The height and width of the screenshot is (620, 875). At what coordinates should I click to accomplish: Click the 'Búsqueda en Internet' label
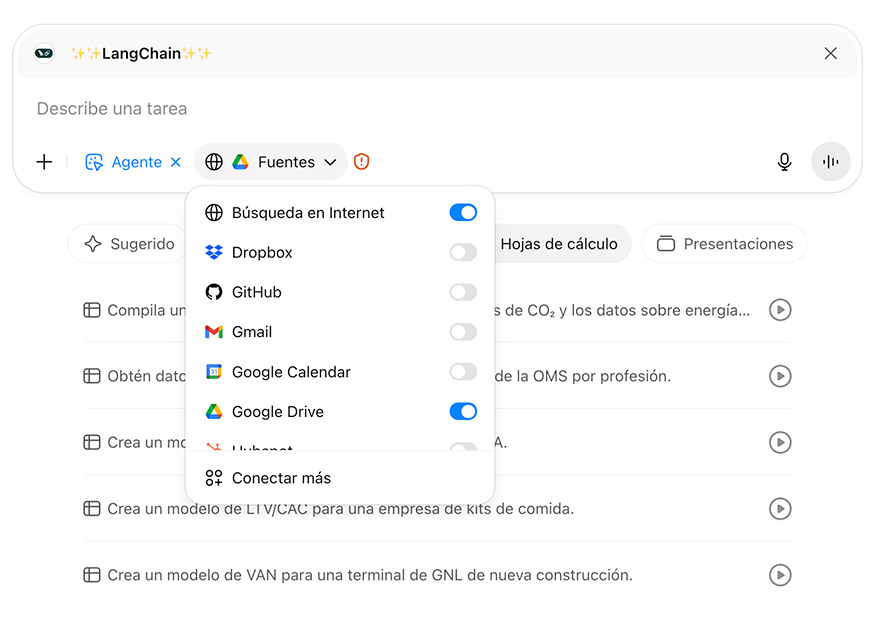pyautogui.click(x=308, y=213)
